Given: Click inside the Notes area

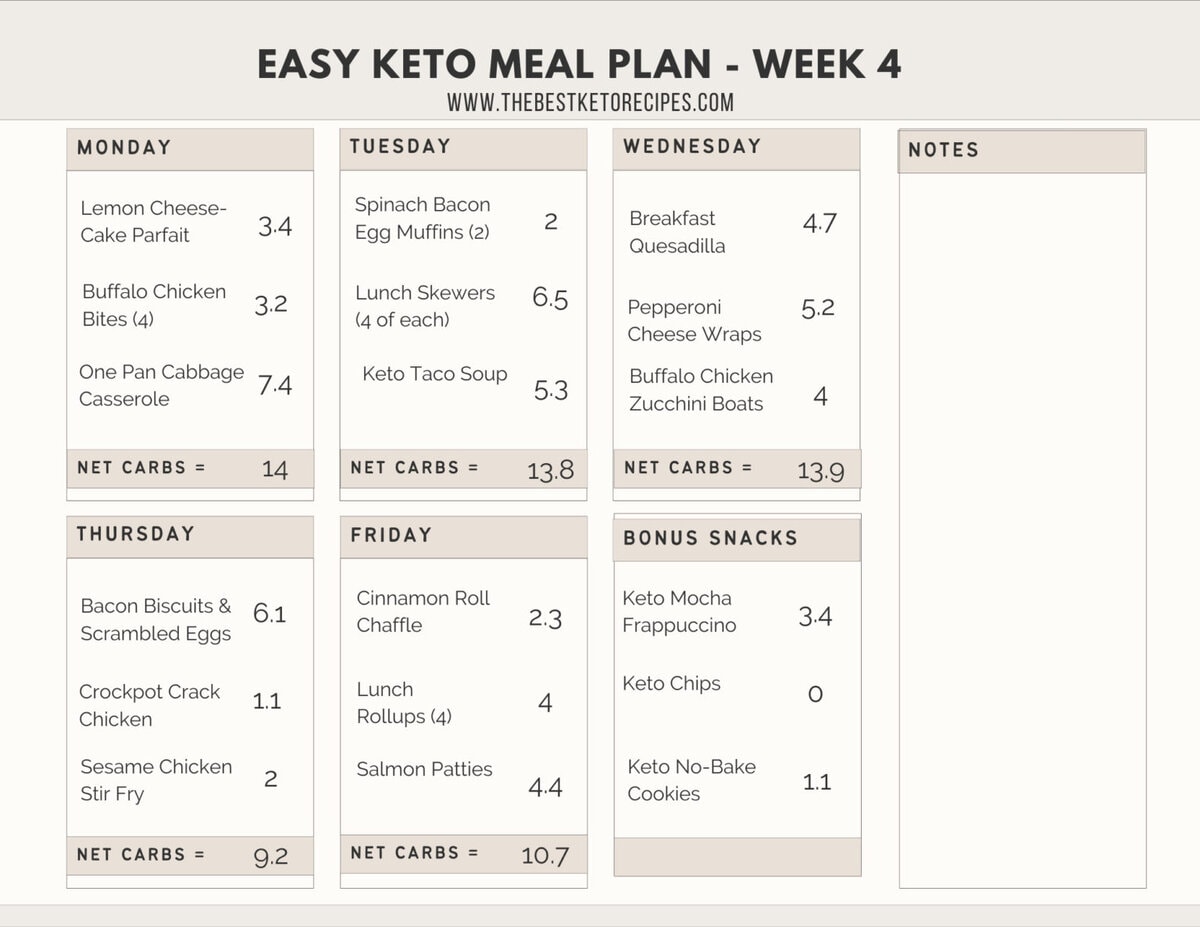Looking at the screenshot, I should click(1022, 530).
